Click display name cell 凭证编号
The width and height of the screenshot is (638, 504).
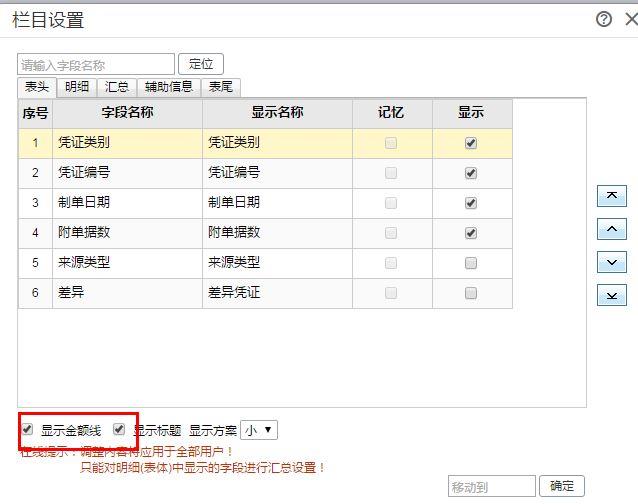277,173
